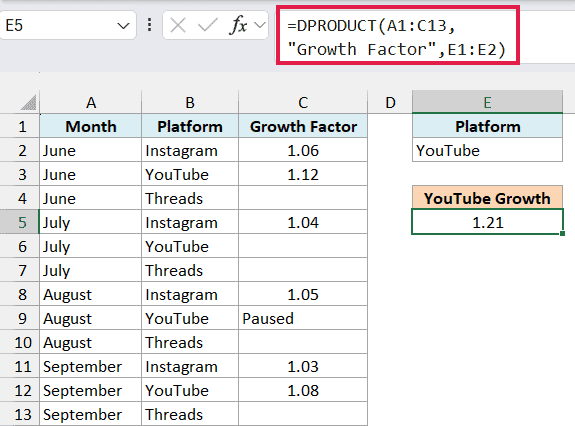Click the June cell in row 2
This screenshot has width=575, height=426.
[x=91, y=151]
